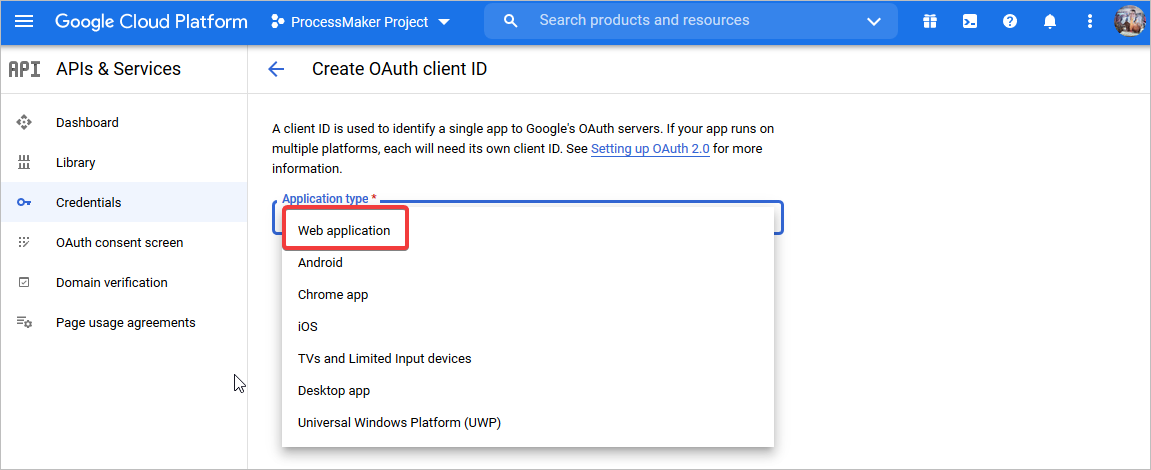Open Page usage agreements in sidebar
This screenshot has height=470, width=1151.
(x=126, y=322)
